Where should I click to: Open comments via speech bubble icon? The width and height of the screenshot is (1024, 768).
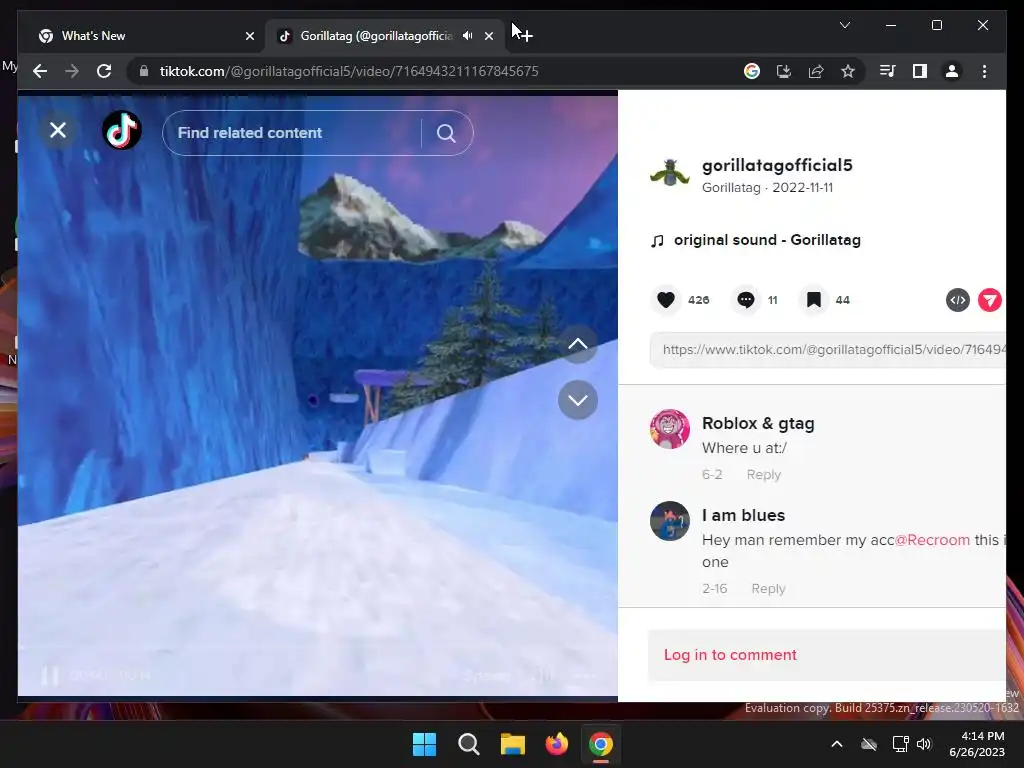746,300
